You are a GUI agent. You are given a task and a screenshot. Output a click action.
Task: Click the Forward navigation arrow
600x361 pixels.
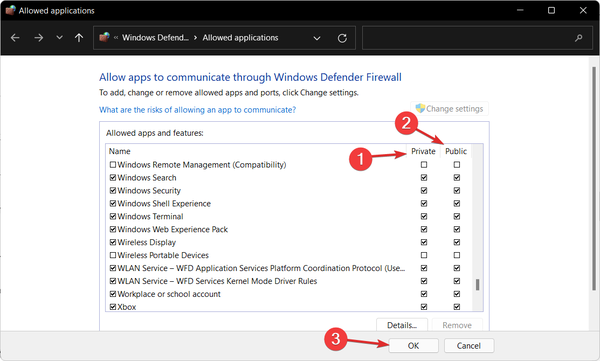point(38,38)
